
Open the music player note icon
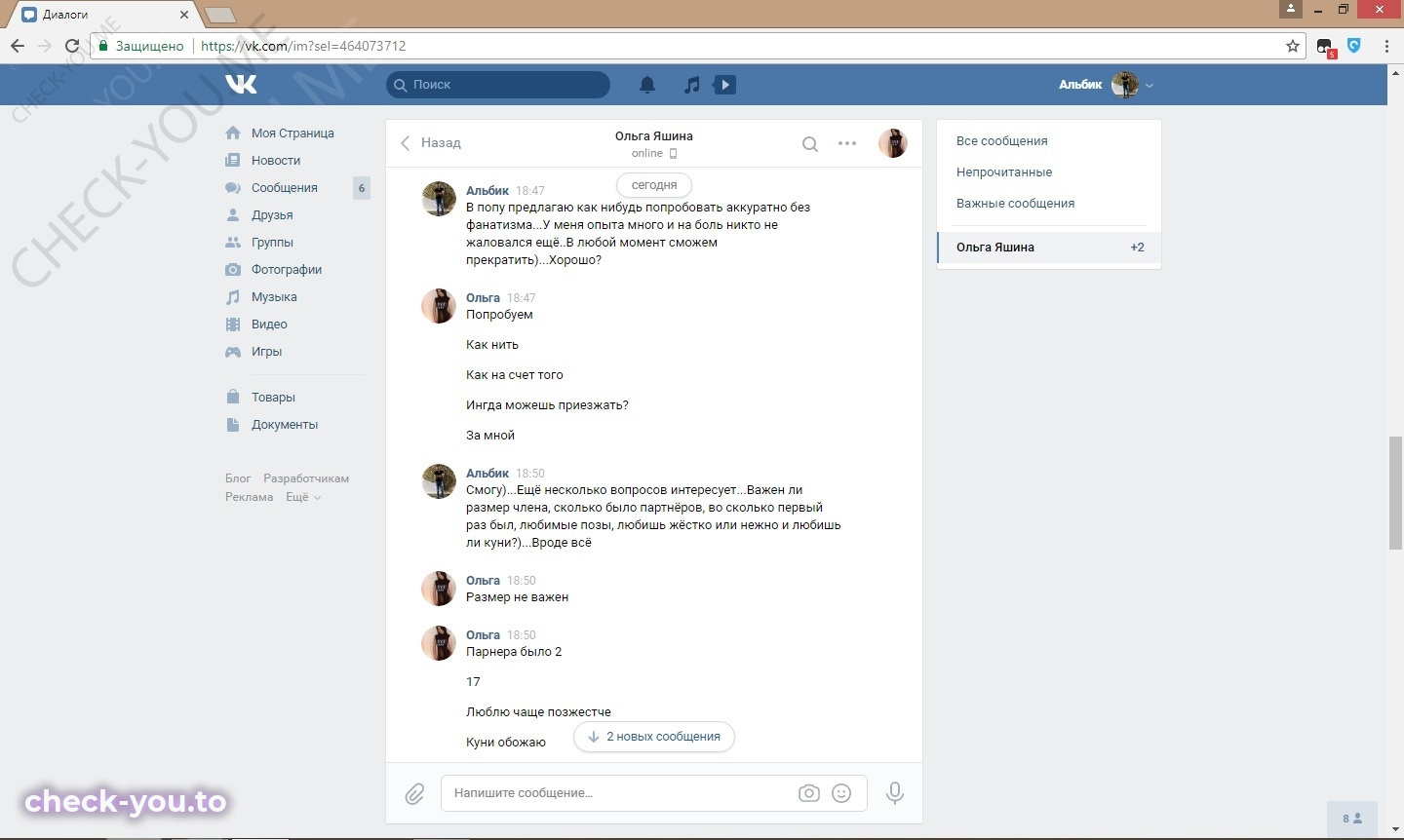tap(691, 85)
